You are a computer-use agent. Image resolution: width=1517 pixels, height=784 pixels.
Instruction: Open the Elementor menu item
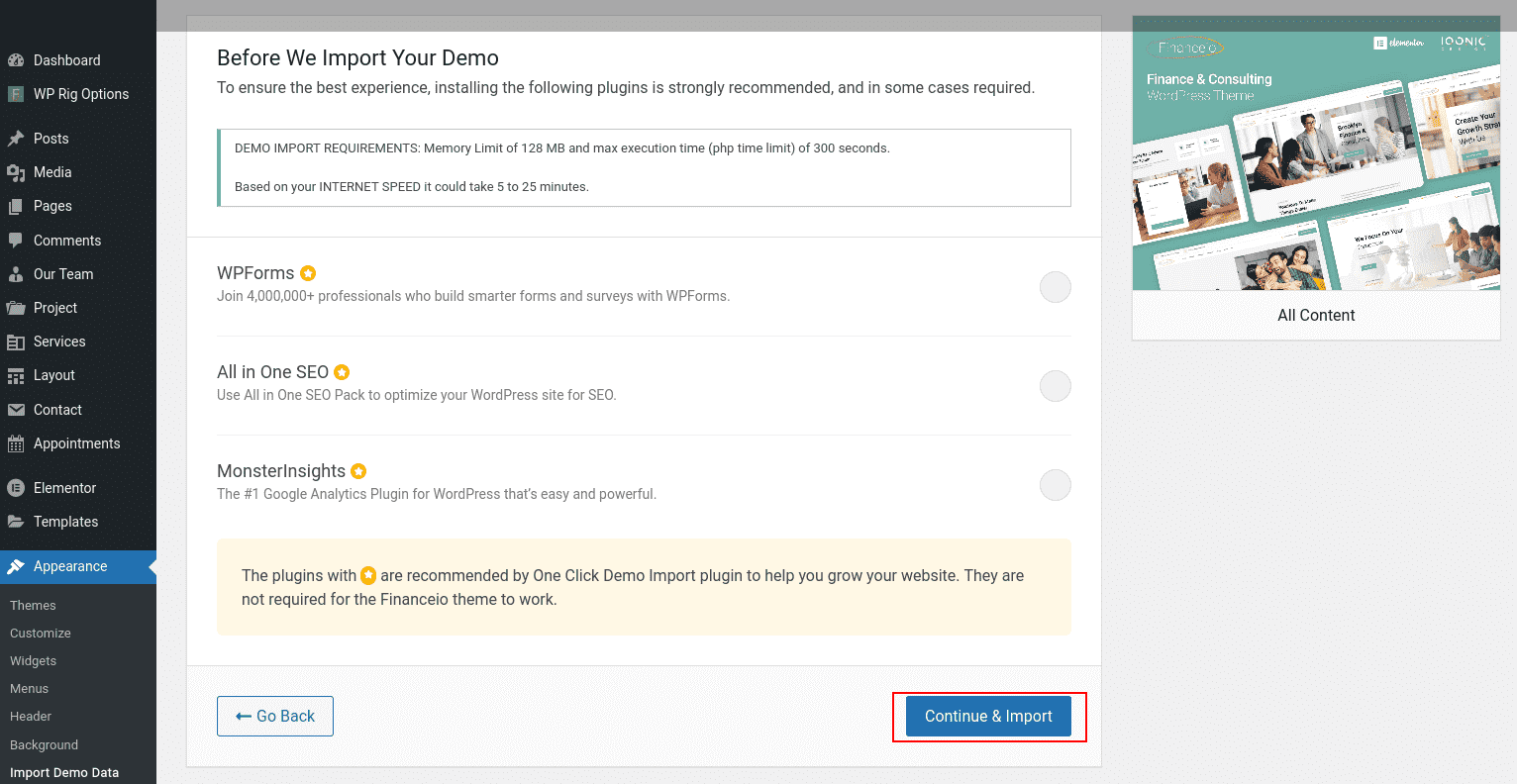(78, 488)
